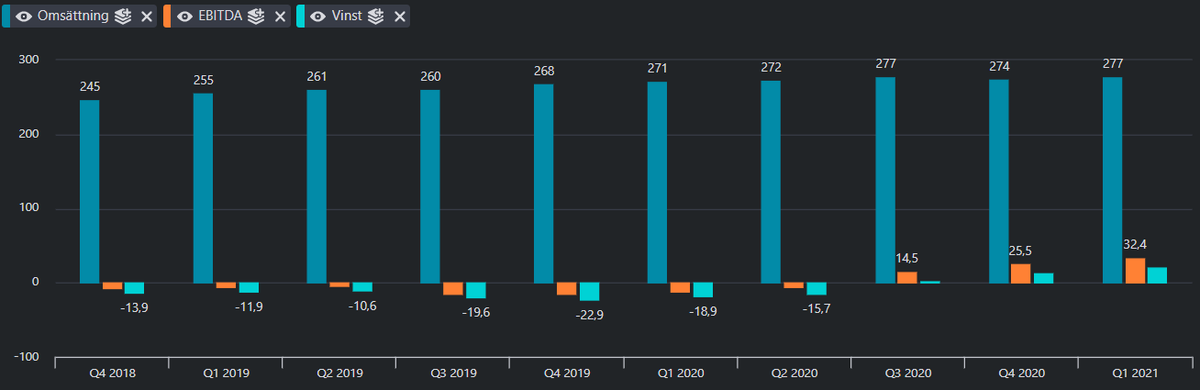
Task: Click the orange EBITDA color swatch
Action: click(166, 16)
